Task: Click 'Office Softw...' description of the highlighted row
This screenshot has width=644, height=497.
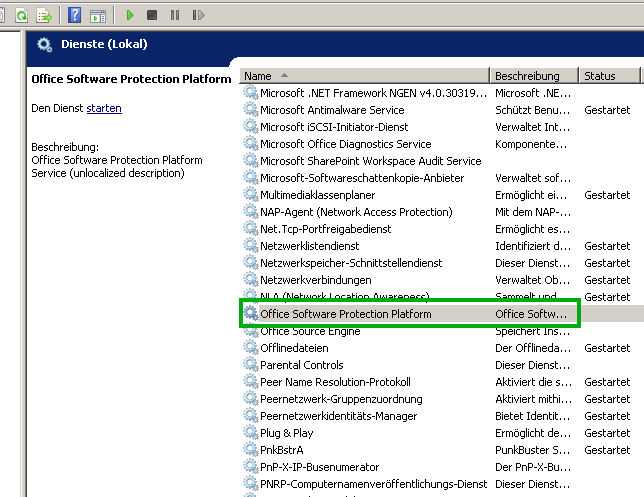Action: (531, 314)
